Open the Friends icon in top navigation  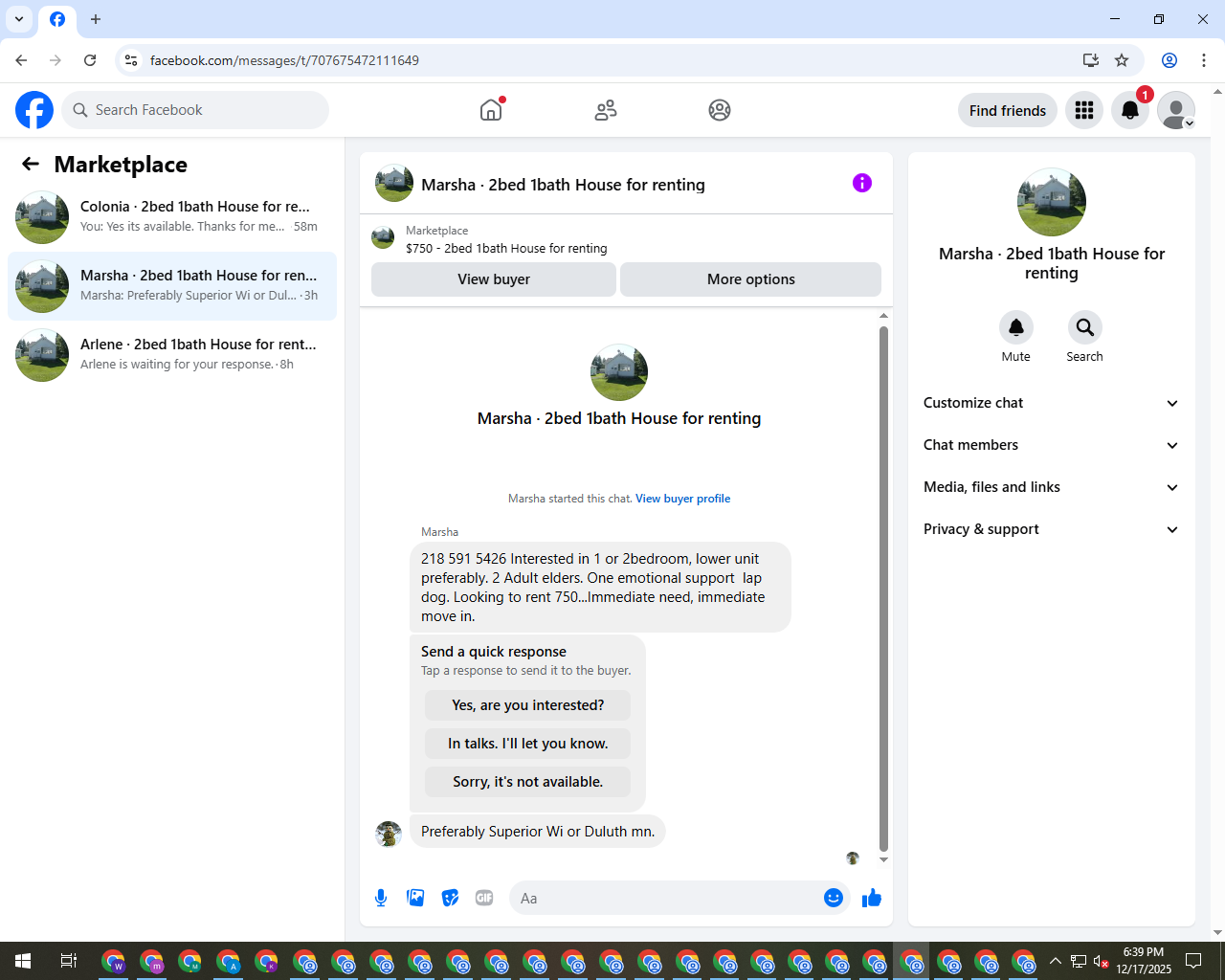click(x=606, y=110)
